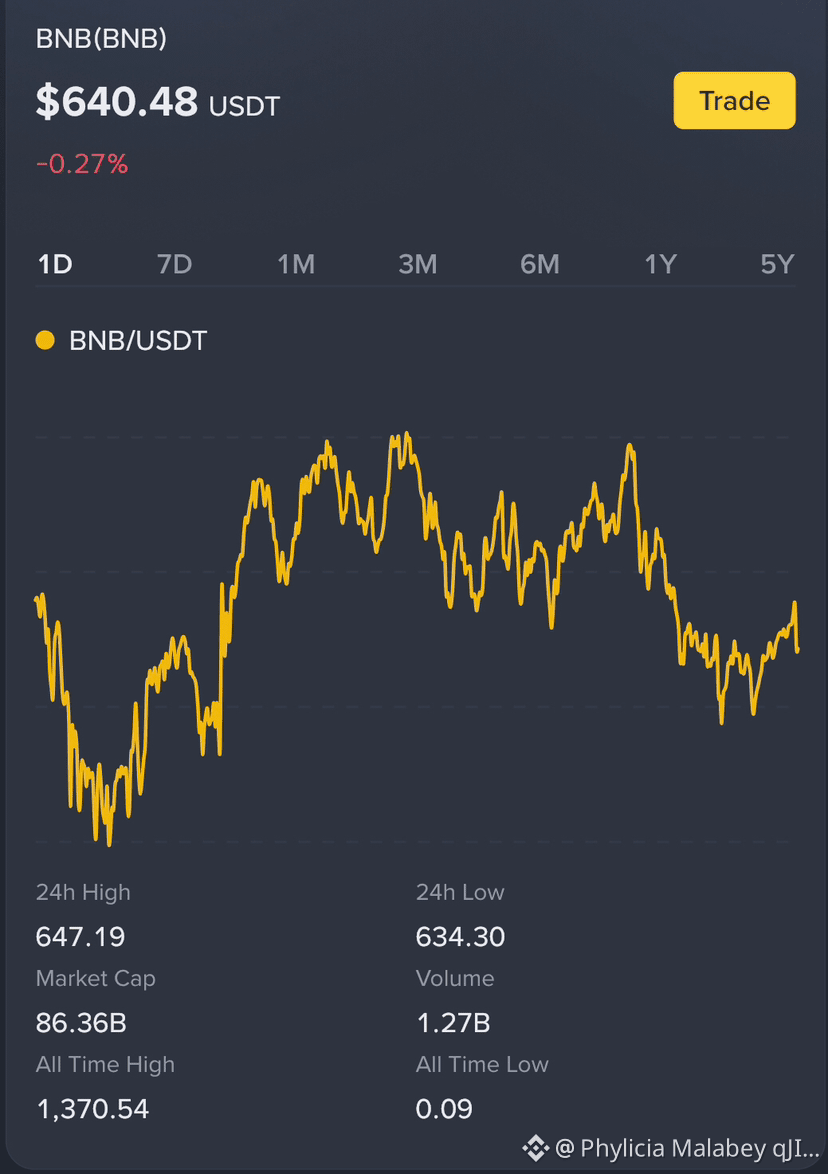
Task: Click the 634.30 low value
Action: tap(460, 937)
